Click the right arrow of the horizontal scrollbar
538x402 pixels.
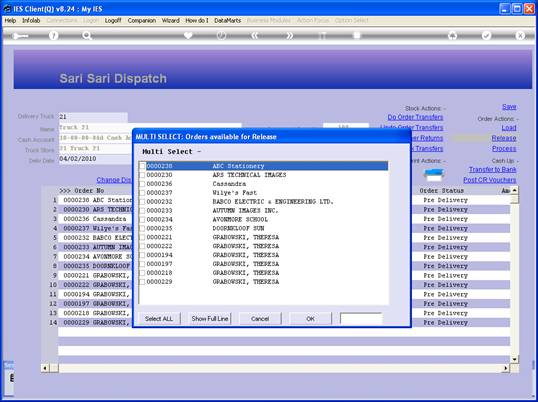(505, 368)
